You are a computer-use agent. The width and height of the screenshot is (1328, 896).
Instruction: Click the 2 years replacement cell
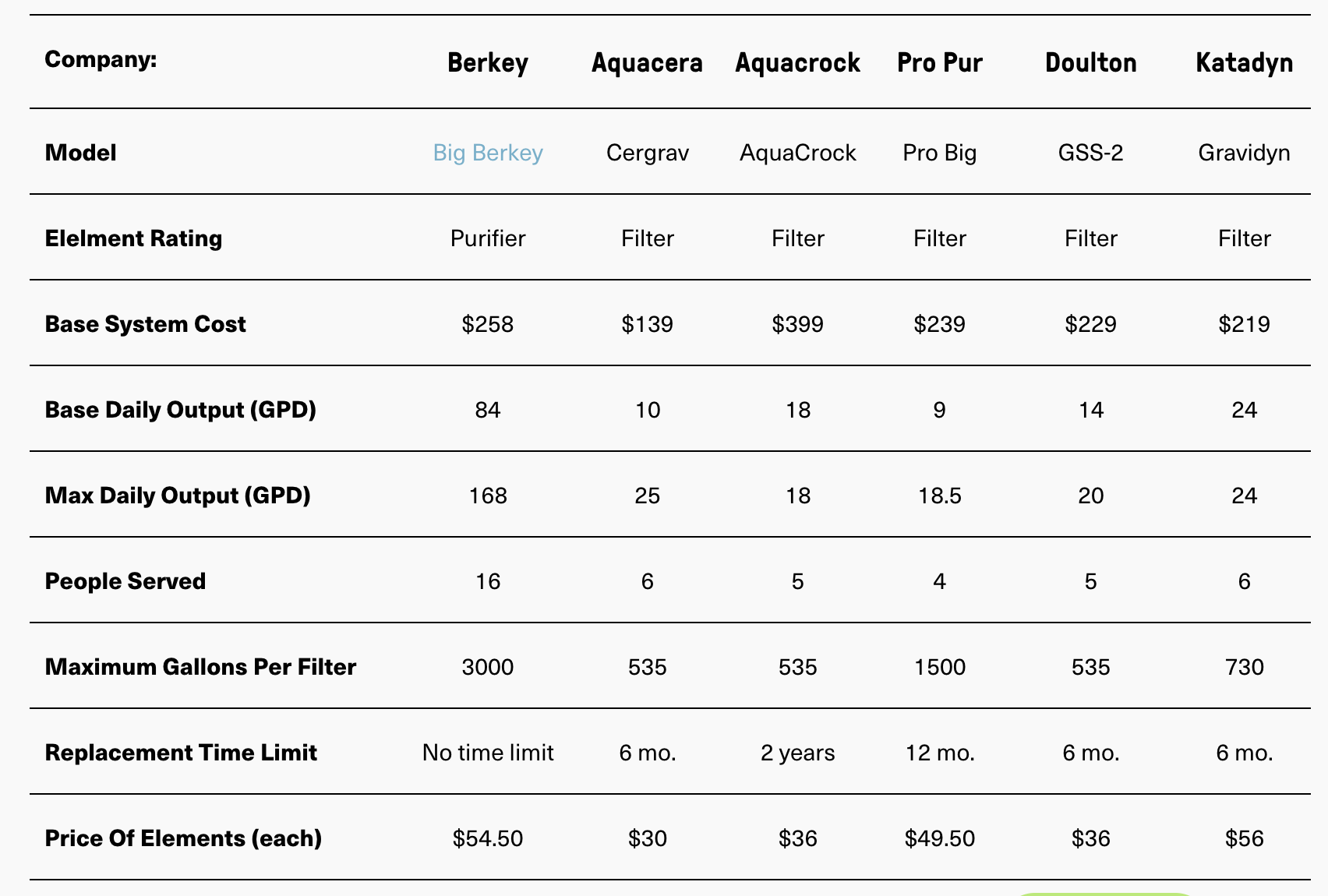[797, 753]
